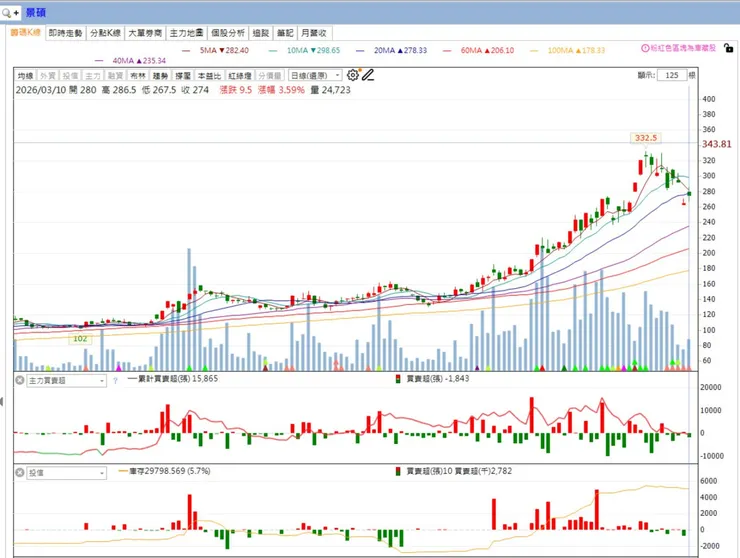The image size is (740, 558).
Task: Click the 粉紅色區塊為庫藏股 notice text
Action: [683, 48]
